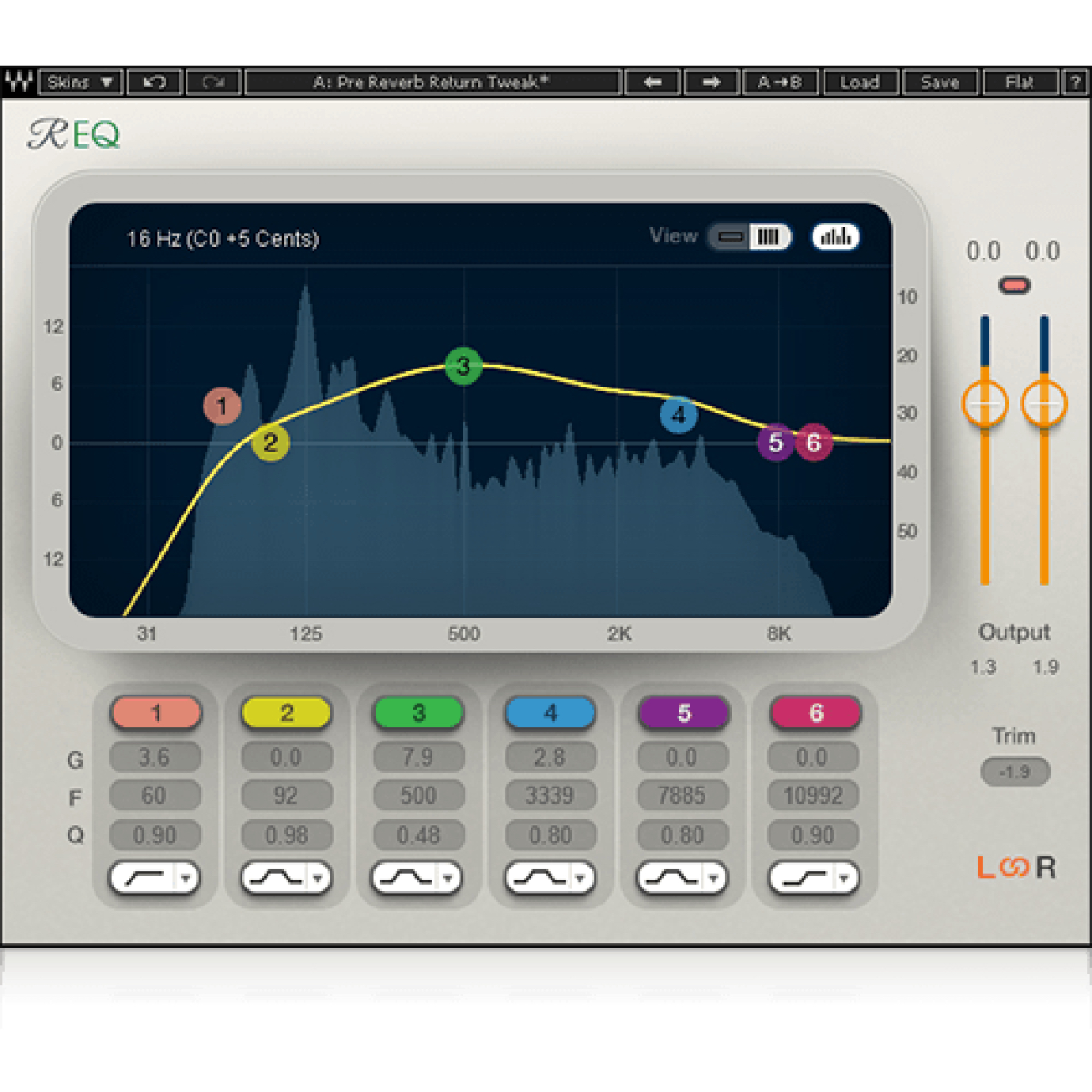Open band 1 filter type dropdown
Screen dimensions: 1092x1092
tap(154, 878)
